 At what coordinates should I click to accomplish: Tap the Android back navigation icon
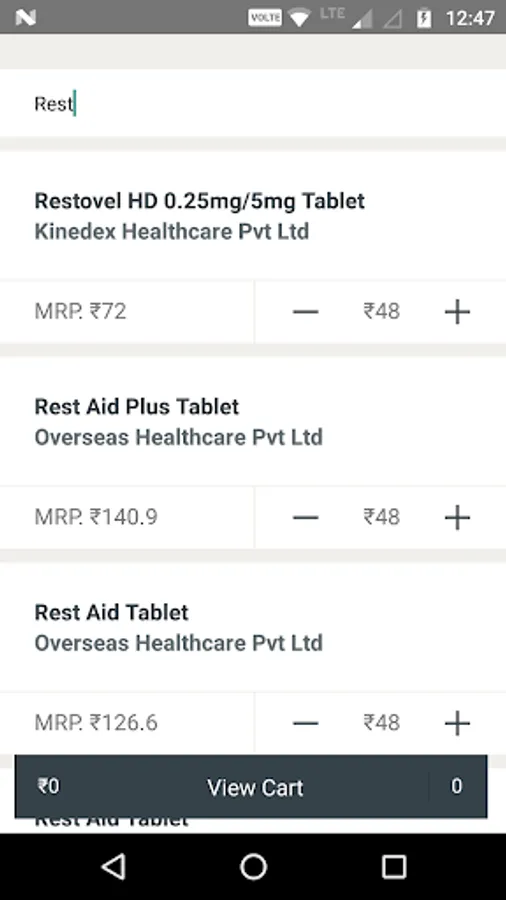[114, 866]
